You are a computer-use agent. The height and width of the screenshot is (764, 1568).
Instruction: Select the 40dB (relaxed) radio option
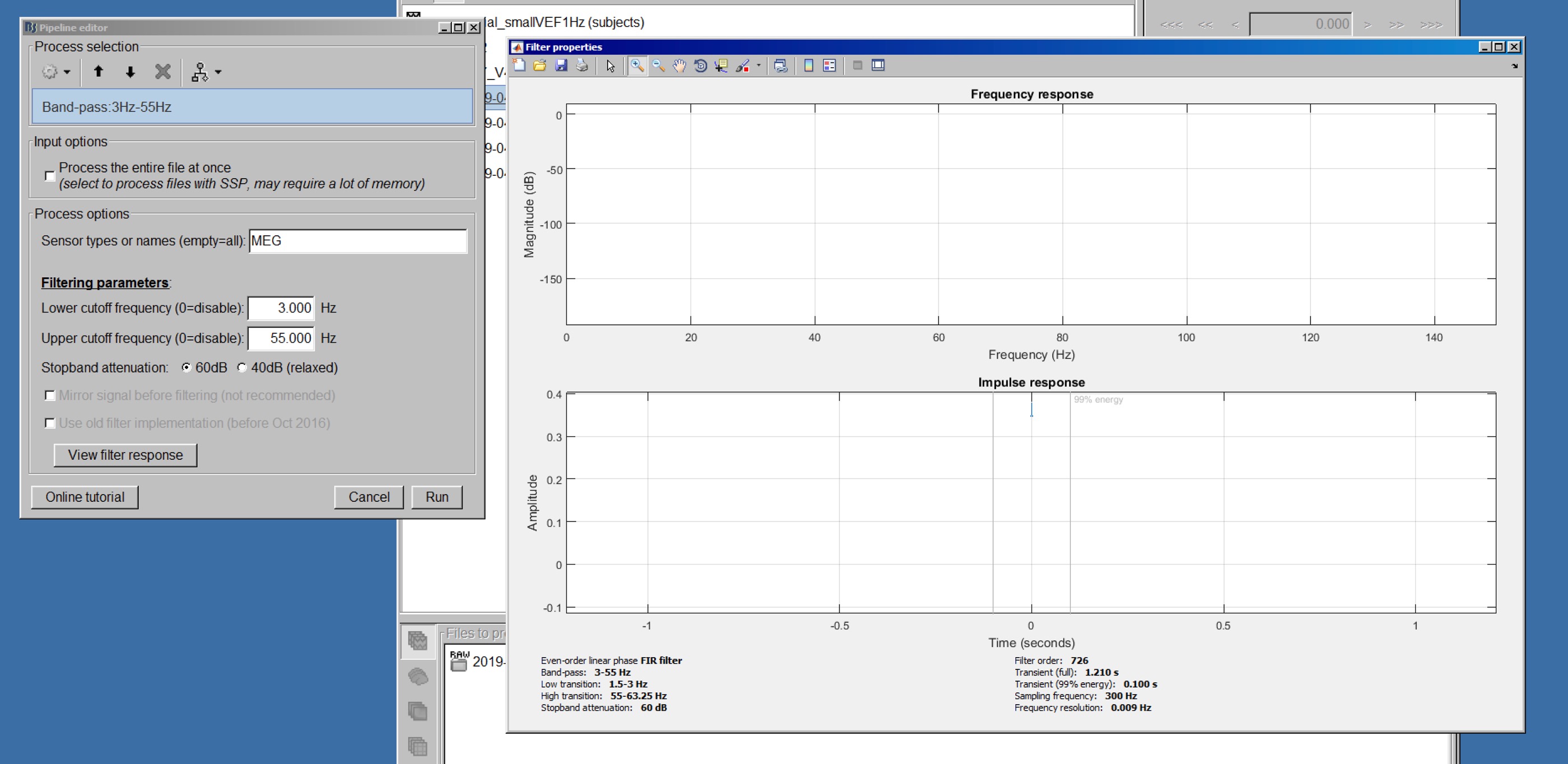coord(242,367)
